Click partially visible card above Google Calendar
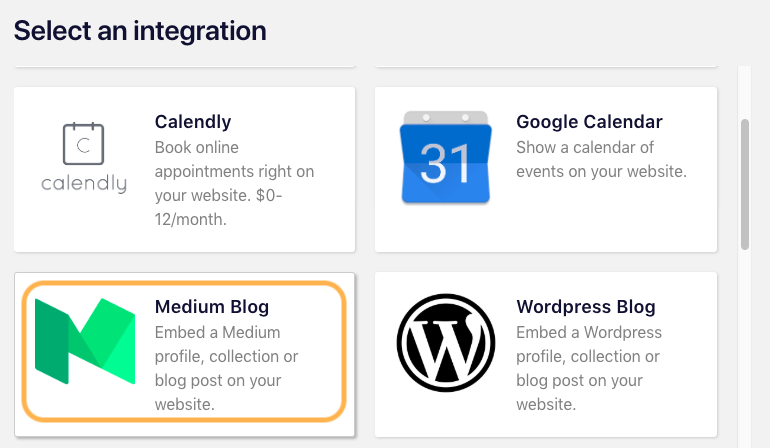 click(x=546, y=66)
